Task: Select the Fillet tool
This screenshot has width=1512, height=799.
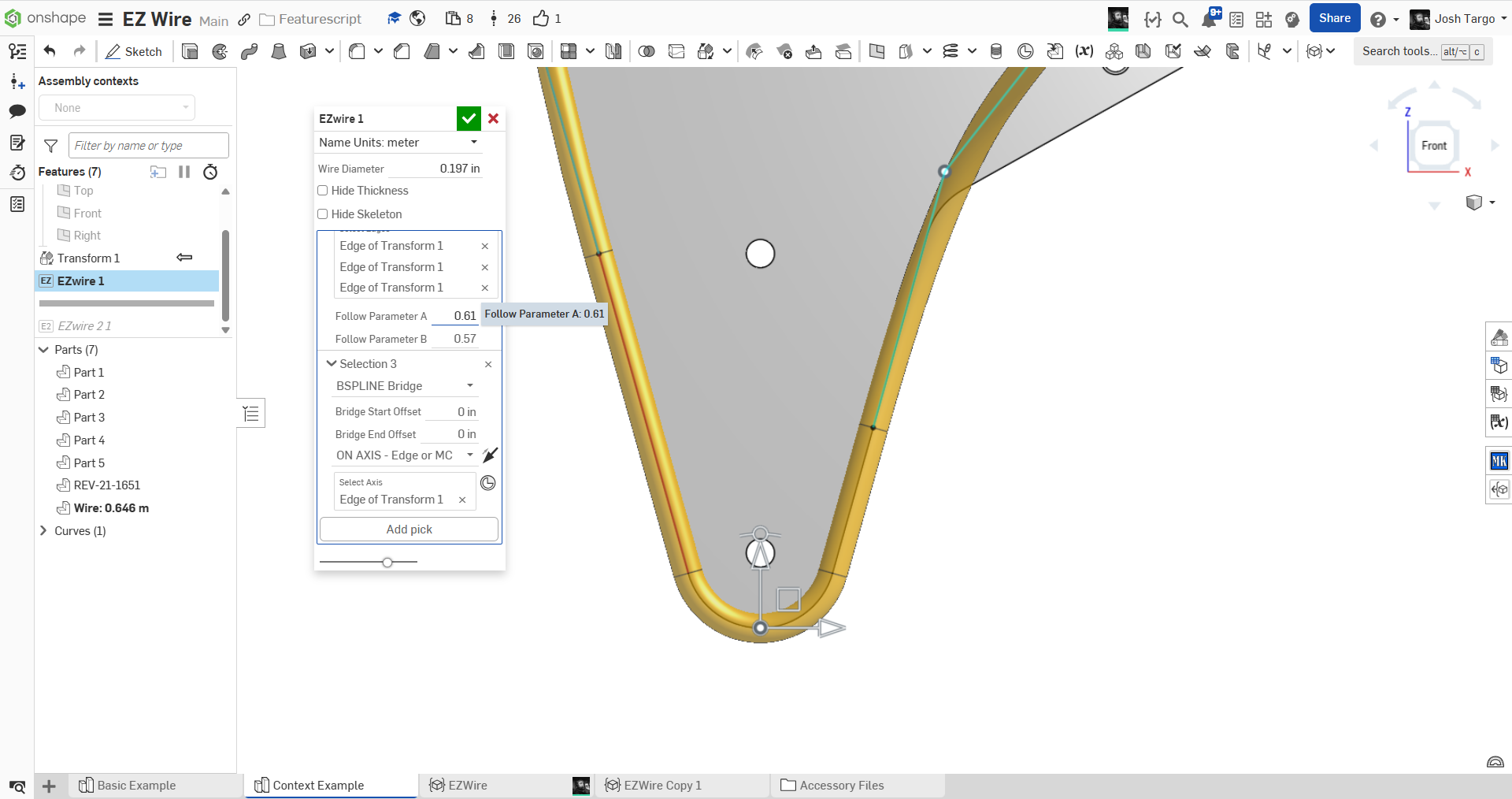Action: 357,51
